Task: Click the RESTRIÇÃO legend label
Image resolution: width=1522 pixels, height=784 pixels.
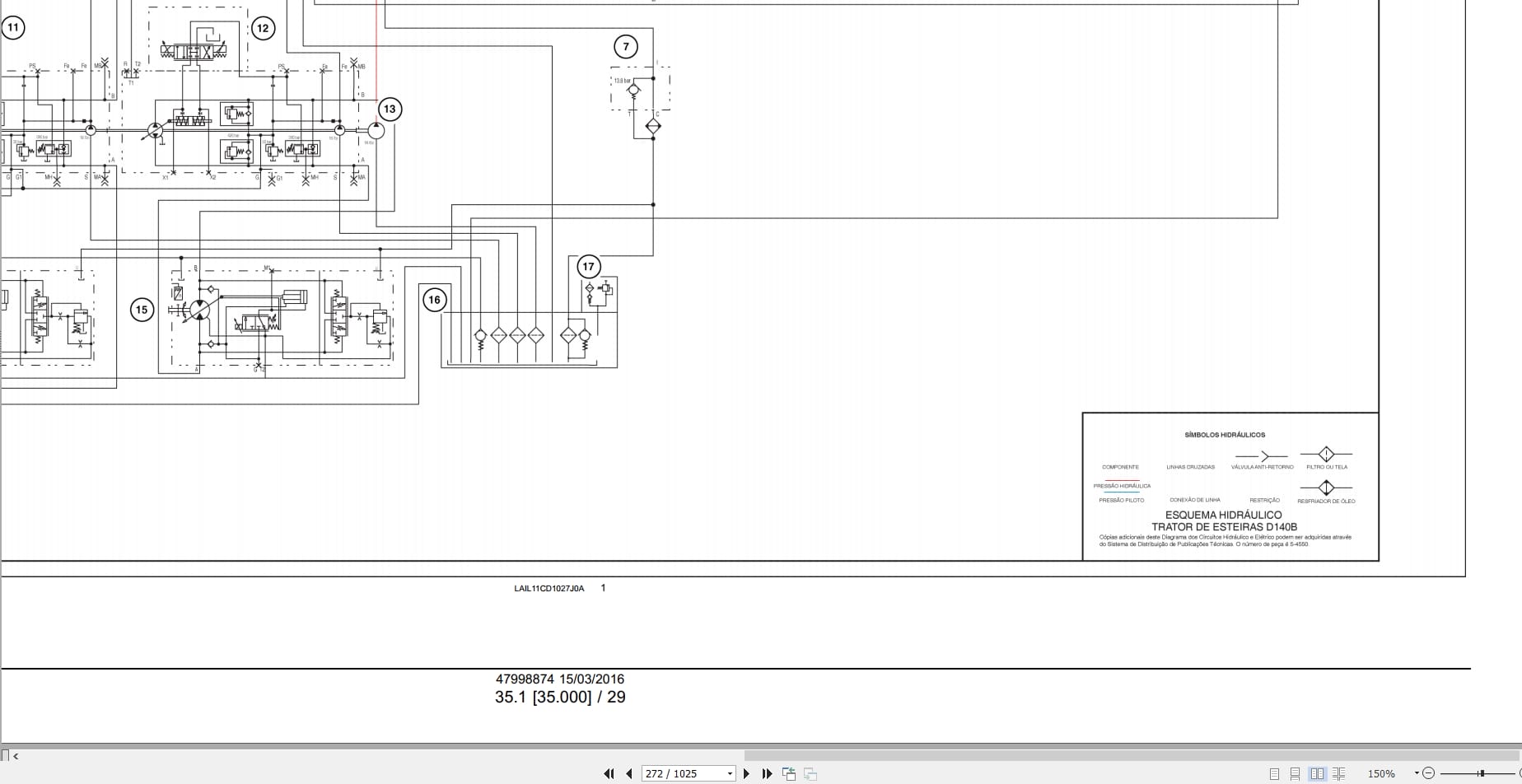Action: 1265,500
